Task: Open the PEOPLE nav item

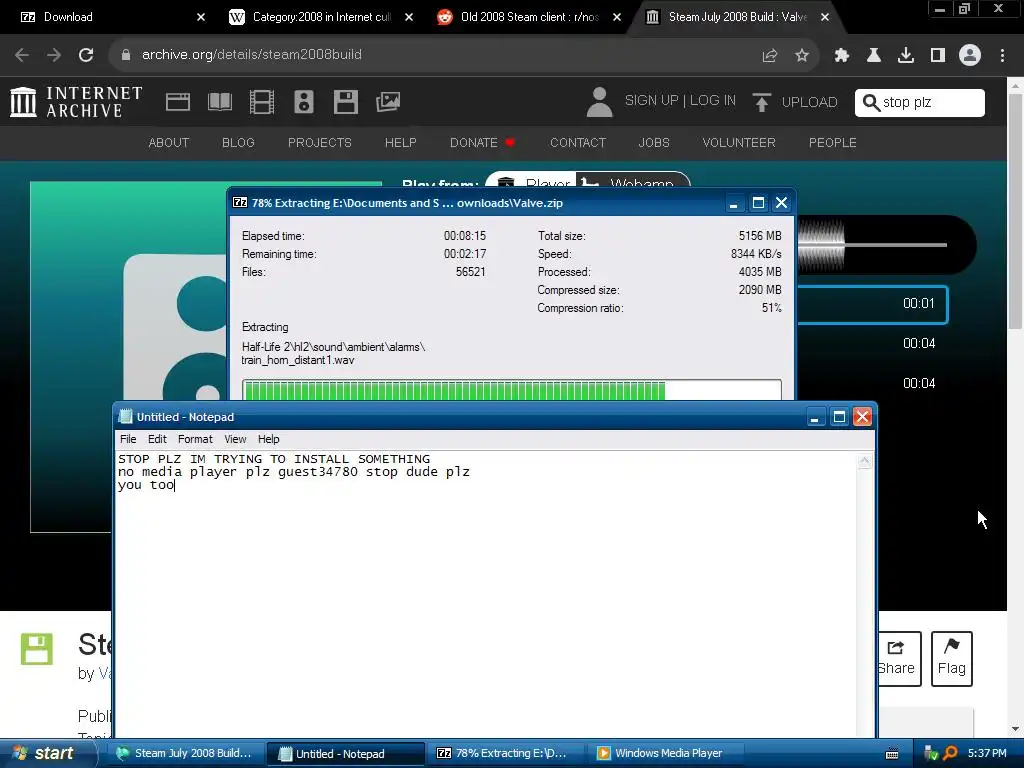Action: pyautogui.click(x=833, y=142)
